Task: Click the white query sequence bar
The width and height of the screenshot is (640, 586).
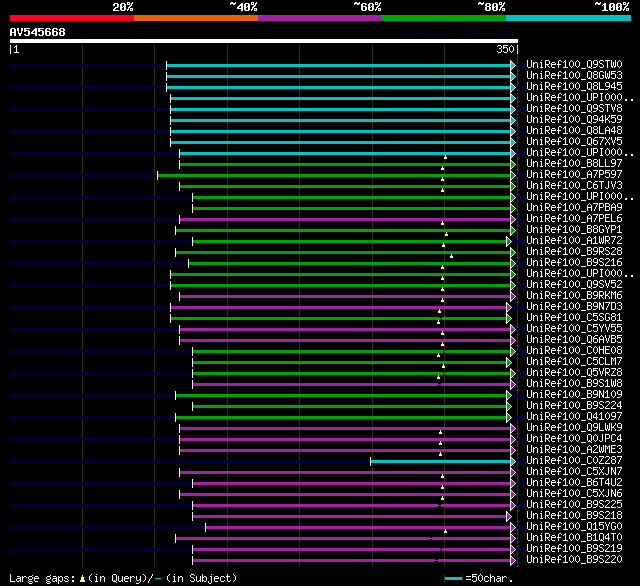Action: 264,41
